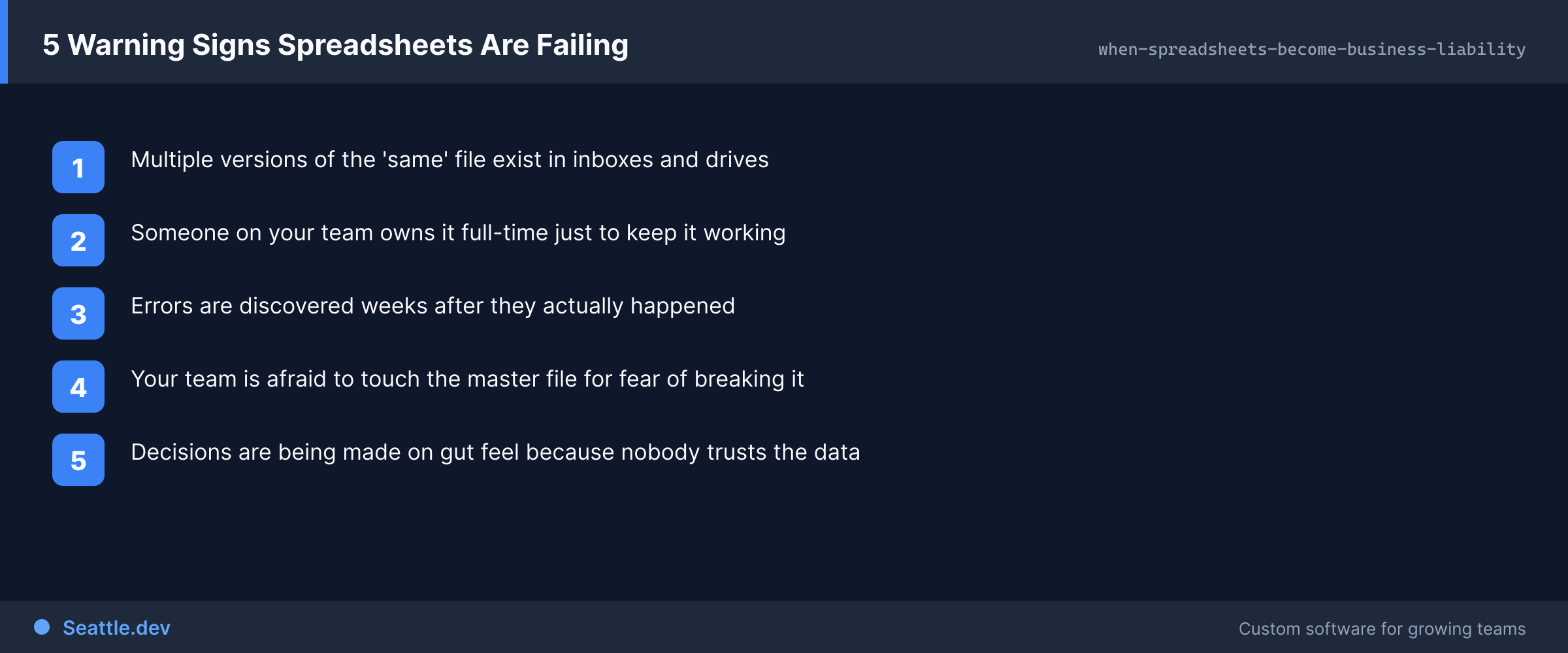Select 'Errors are discovered weeks after' line
Viewport: 1568px width, 653px height.
click(x=433, y=306)
